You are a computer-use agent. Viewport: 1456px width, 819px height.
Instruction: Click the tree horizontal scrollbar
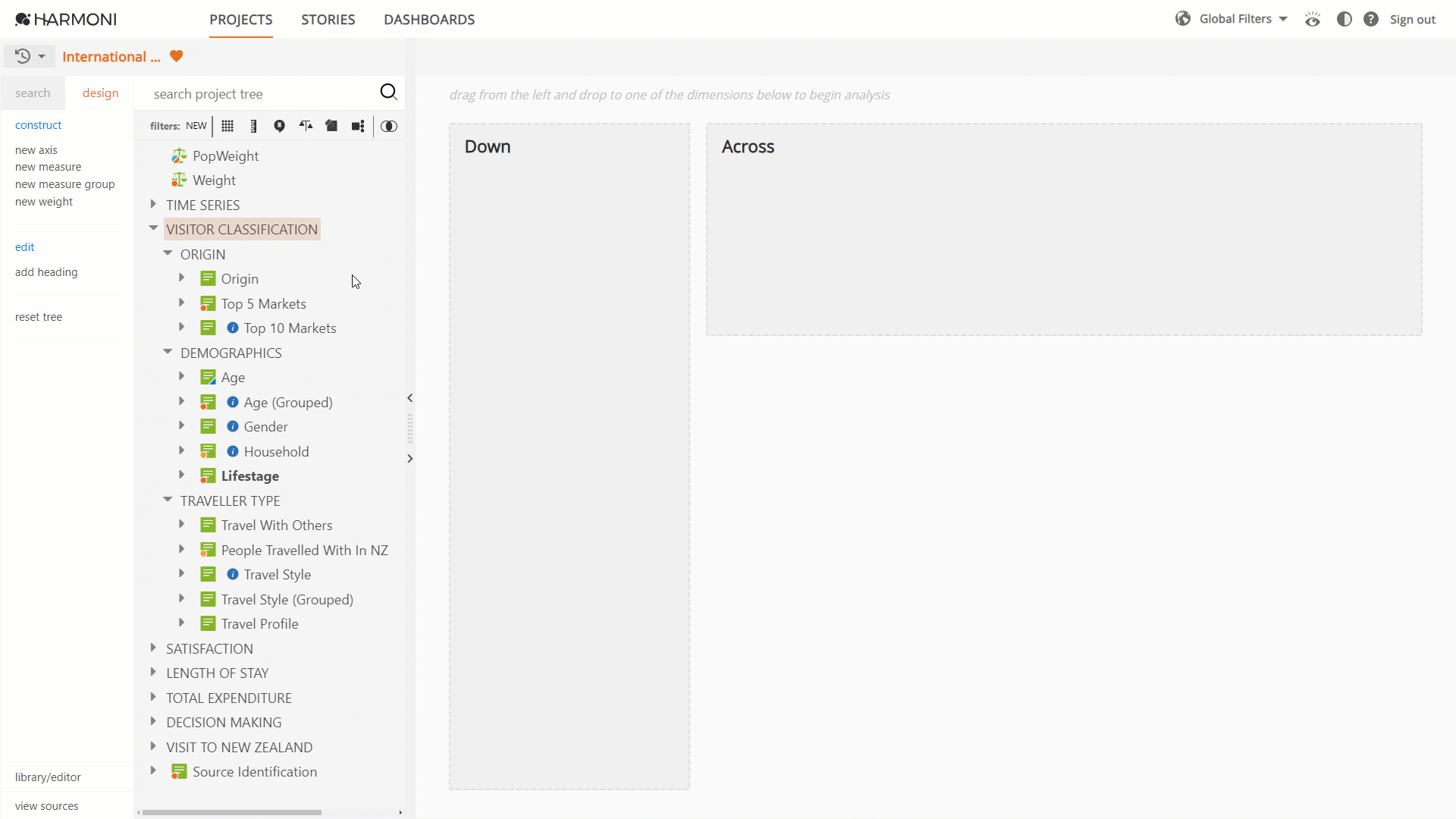pos(232,812)
